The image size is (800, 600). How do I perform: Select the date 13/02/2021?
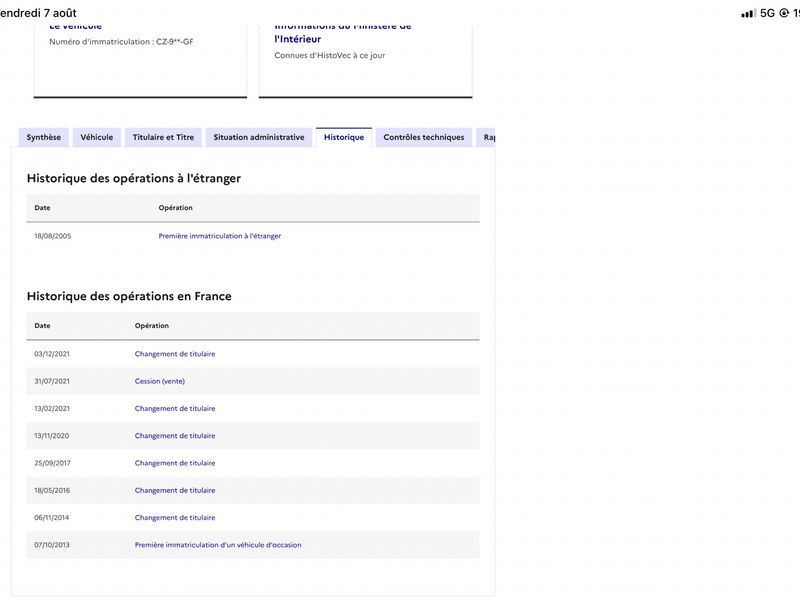point(52,408)
